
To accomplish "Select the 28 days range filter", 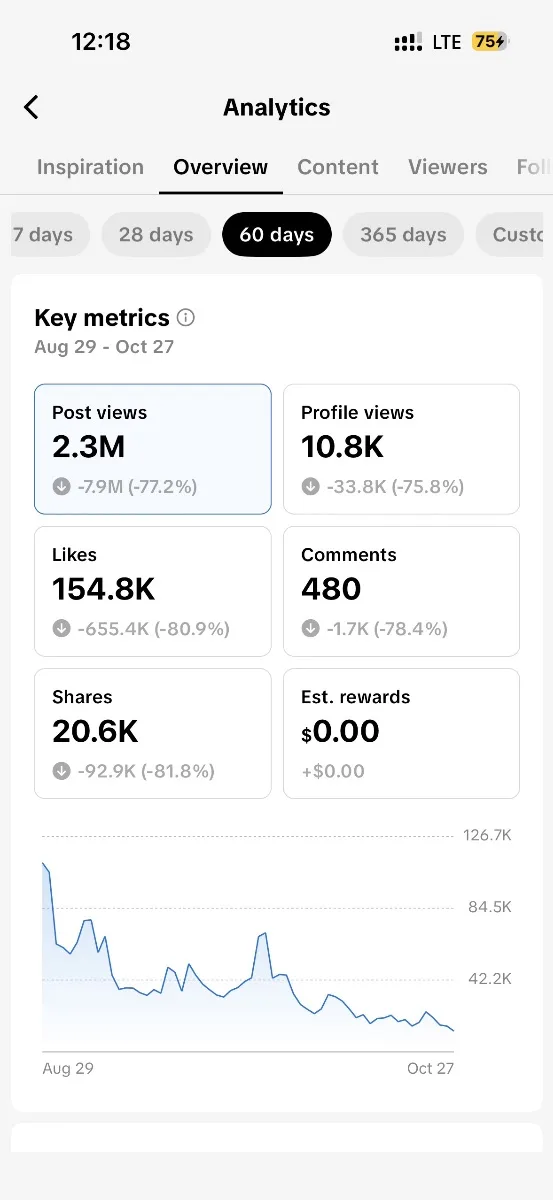I will 156,235.
